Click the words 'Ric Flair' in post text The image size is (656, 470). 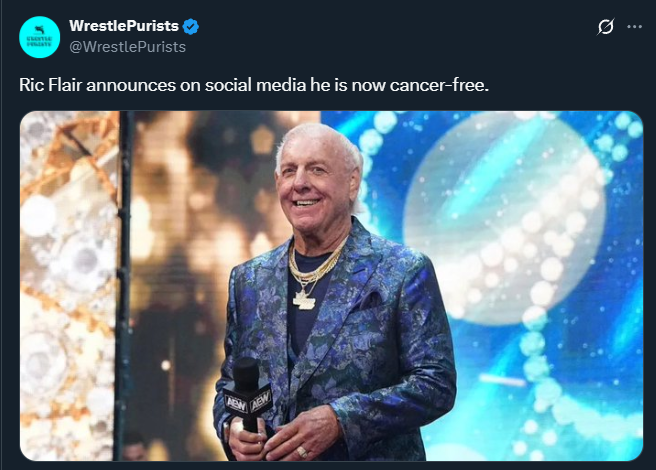pyautogui.click(x=52, y=85)
